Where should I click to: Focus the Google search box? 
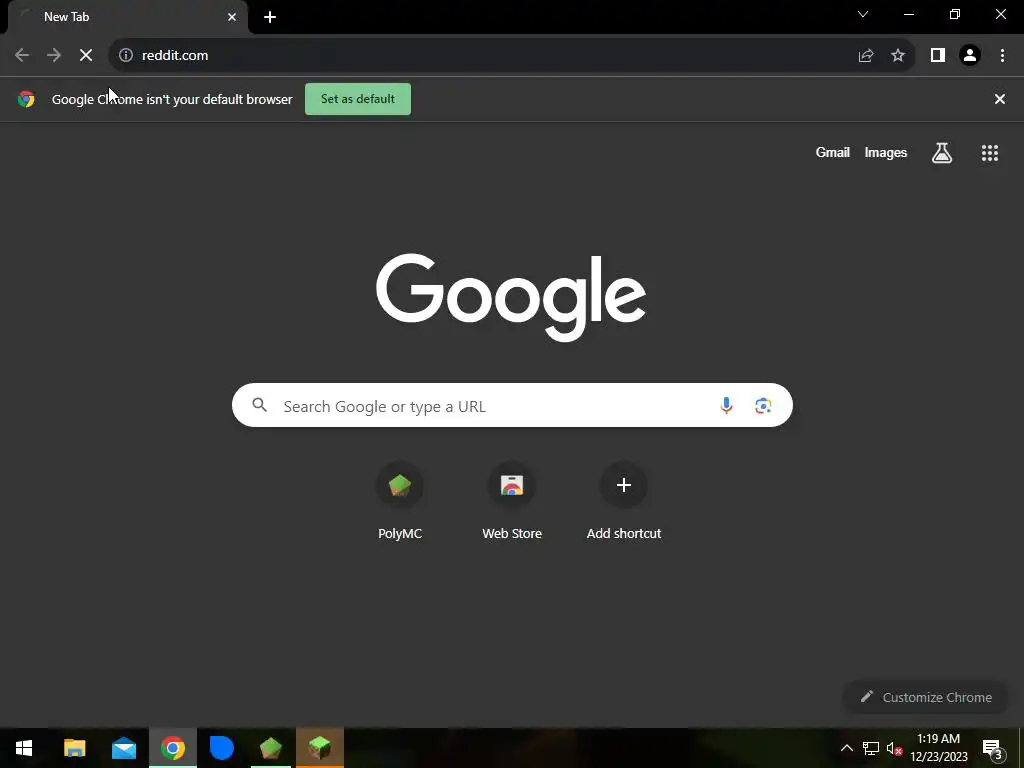click(512, 406)
